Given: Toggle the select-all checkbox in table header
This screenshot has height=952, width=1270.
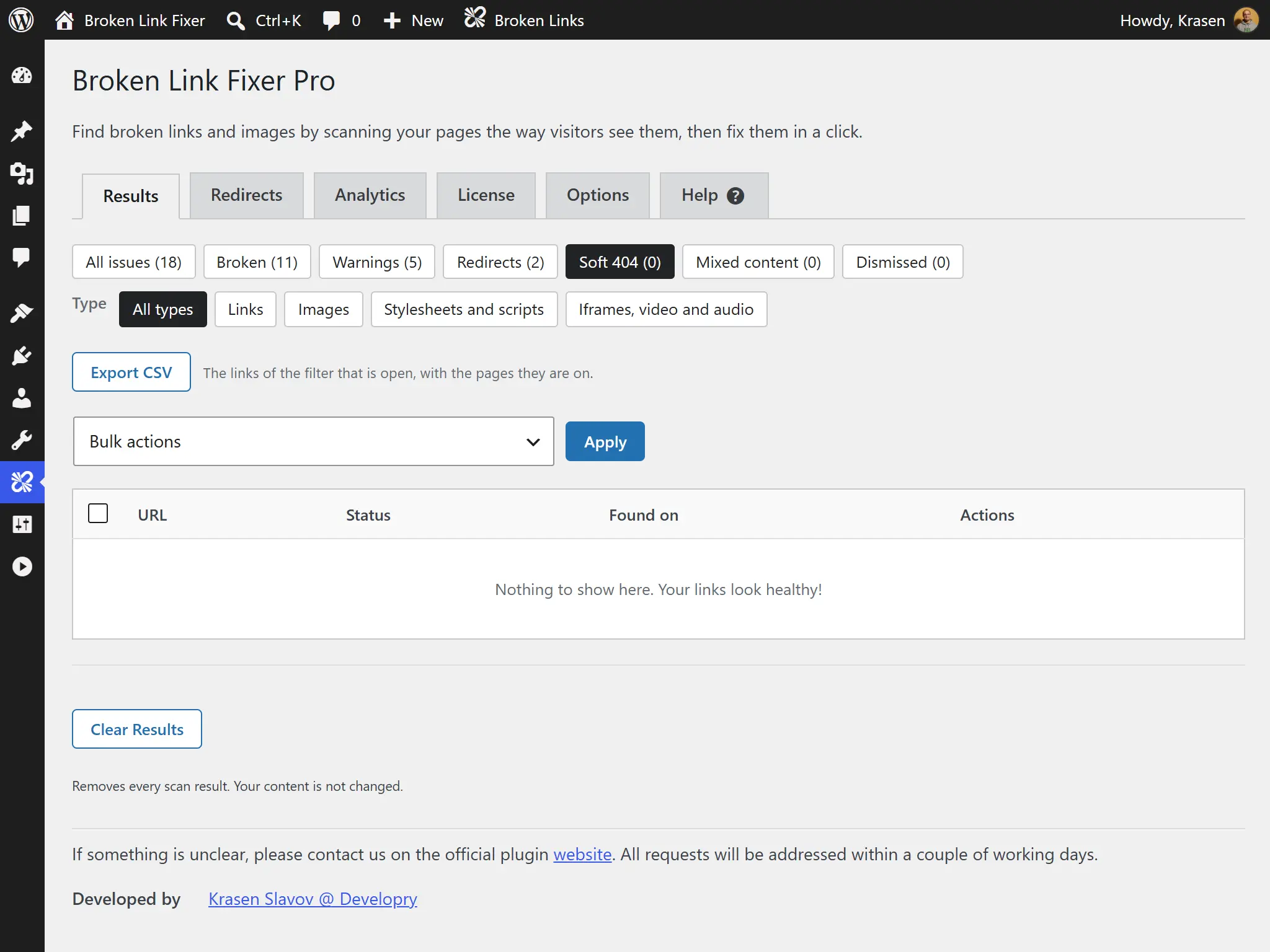Looking at the screenshot, I should tap(98, 513).
